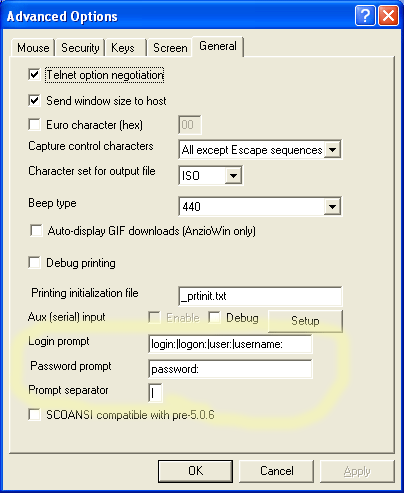Close the Advanced Options dialog

click(x=389, y=15)
